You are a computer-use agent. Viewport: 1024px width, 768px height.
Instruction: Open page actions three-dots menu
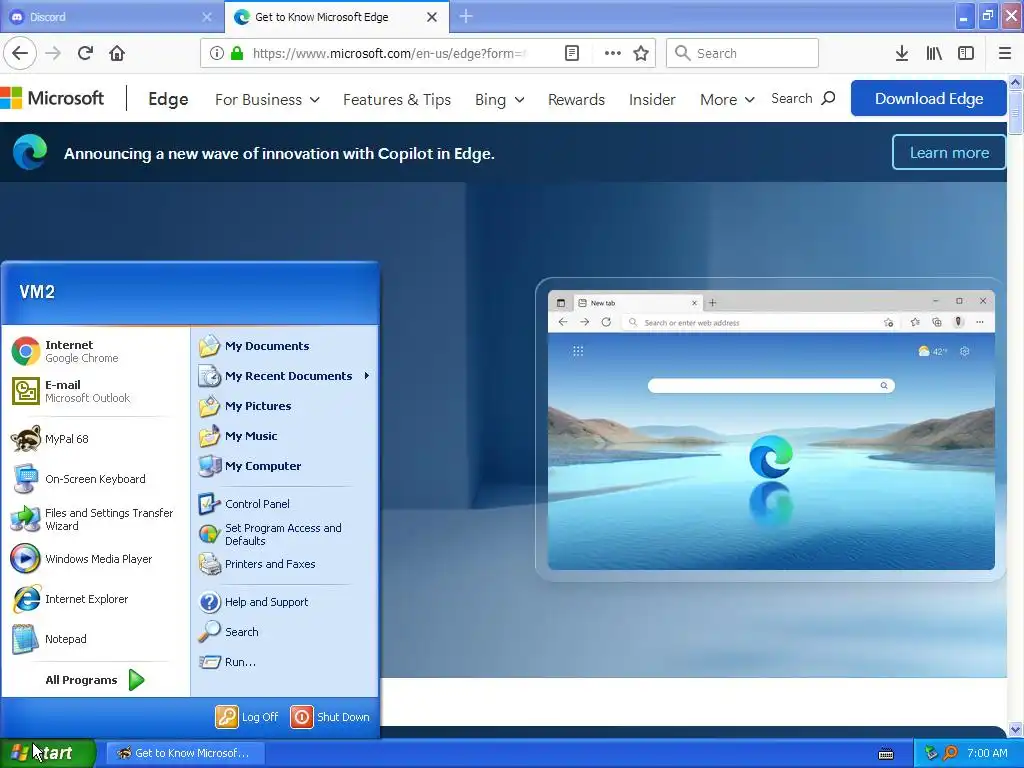(x=613, y=53)
